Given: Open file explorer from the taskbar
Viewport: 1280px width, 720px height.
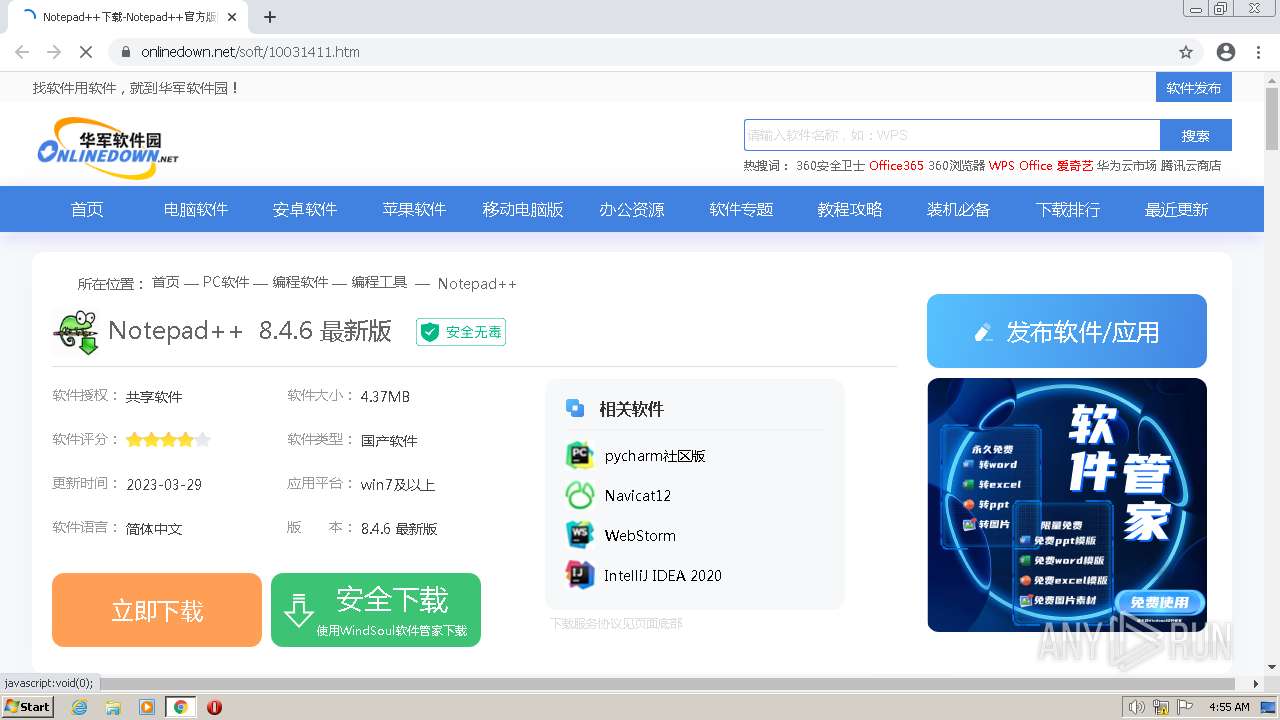Looking at the screenshot, I should (x=113, y=707).
